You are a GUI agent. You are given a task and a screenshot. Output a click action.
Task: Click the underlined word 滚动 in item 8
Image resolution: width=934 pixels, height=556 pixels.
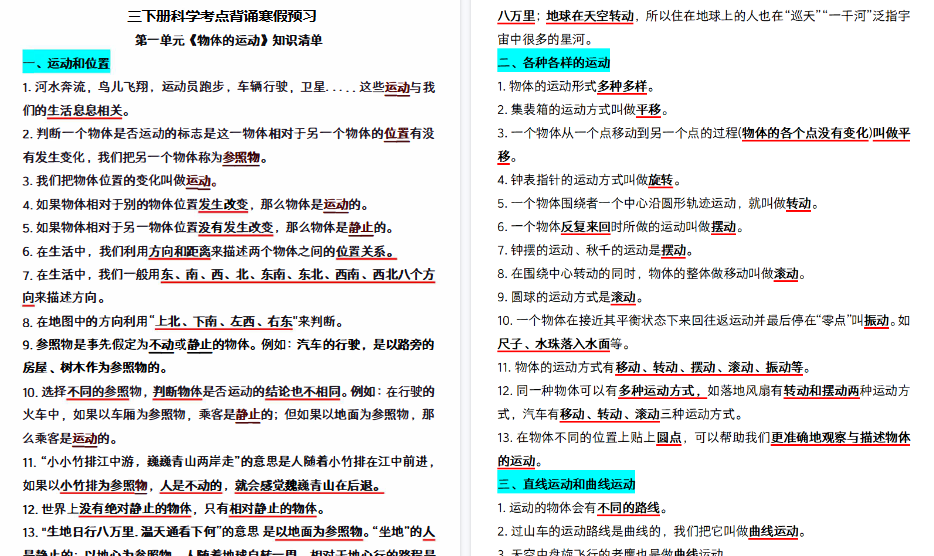786,274
